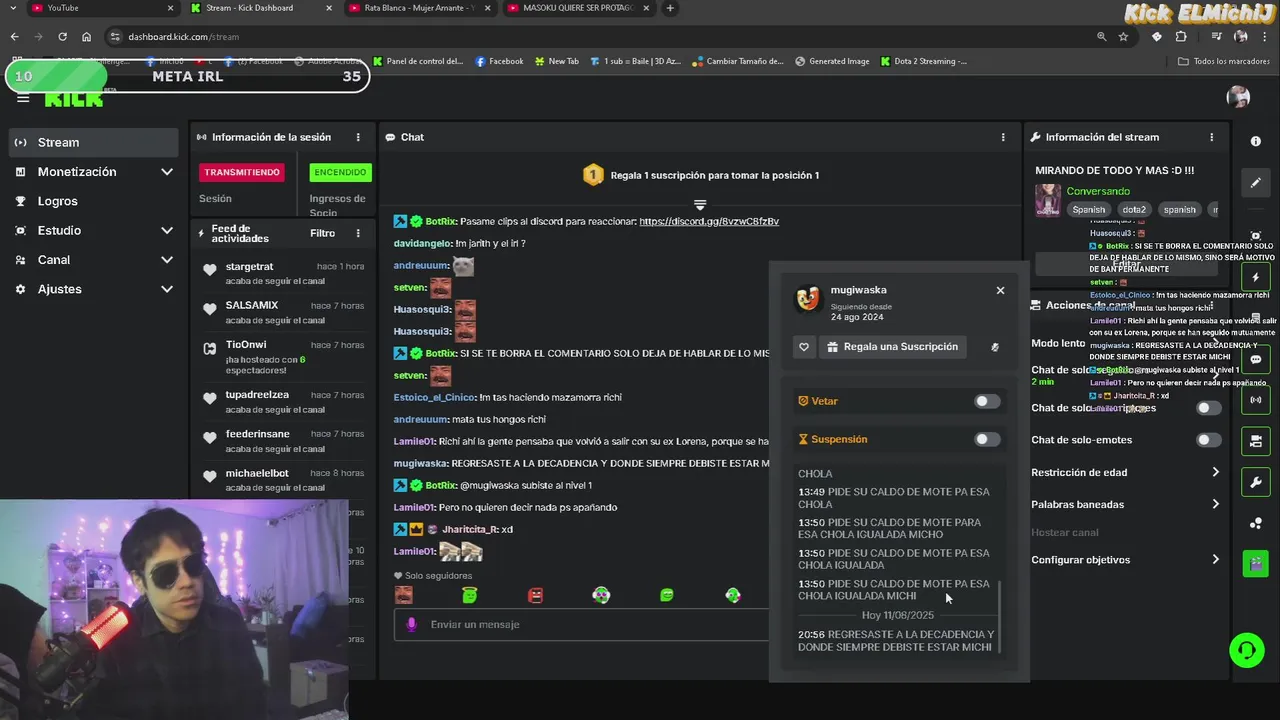Open Configurar objetivos settings
The height and width of the screenshot is (720, 1280).
1126,559
